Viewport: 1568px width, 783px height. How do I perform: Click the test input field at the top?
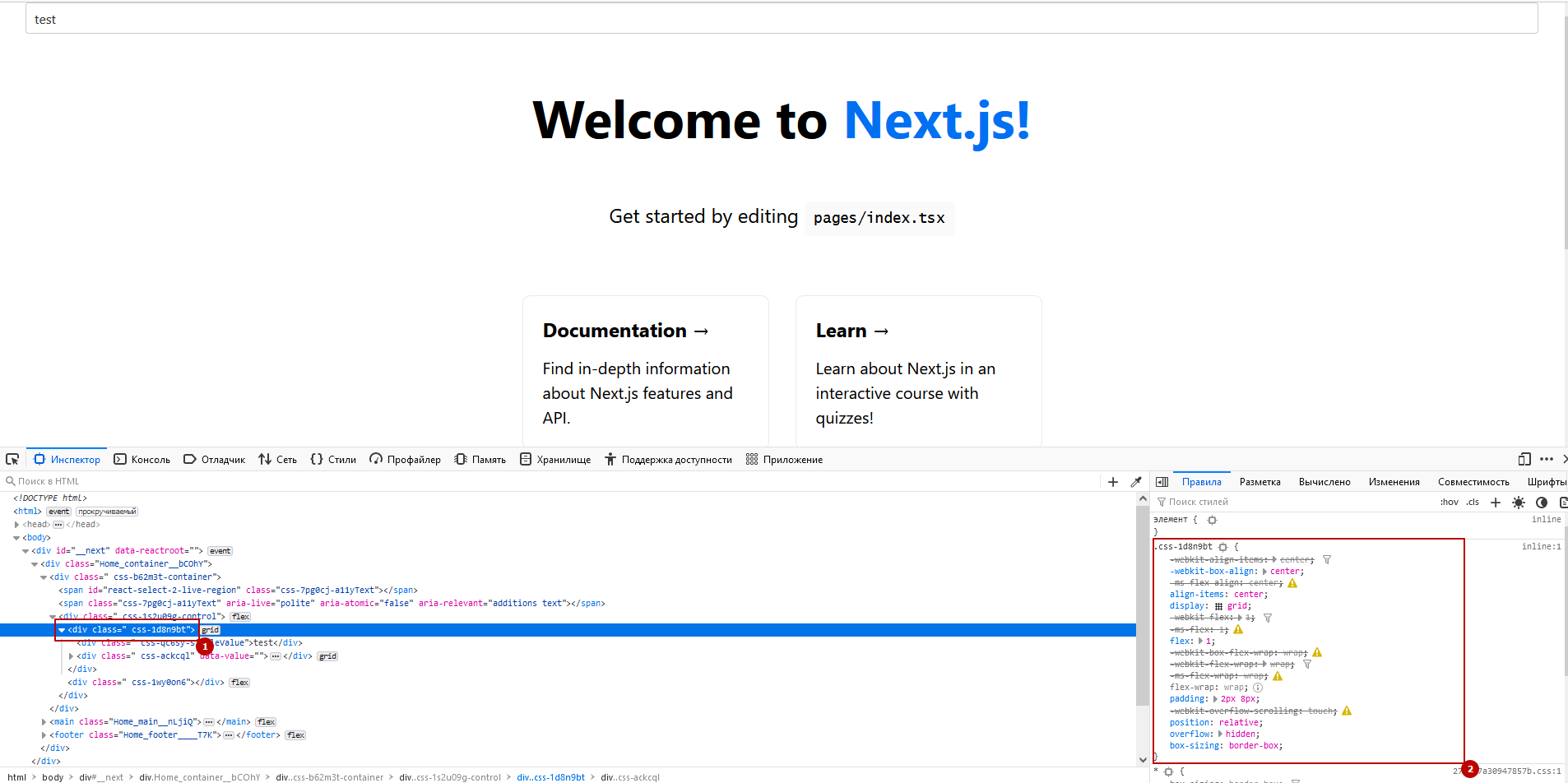[782, 18]
